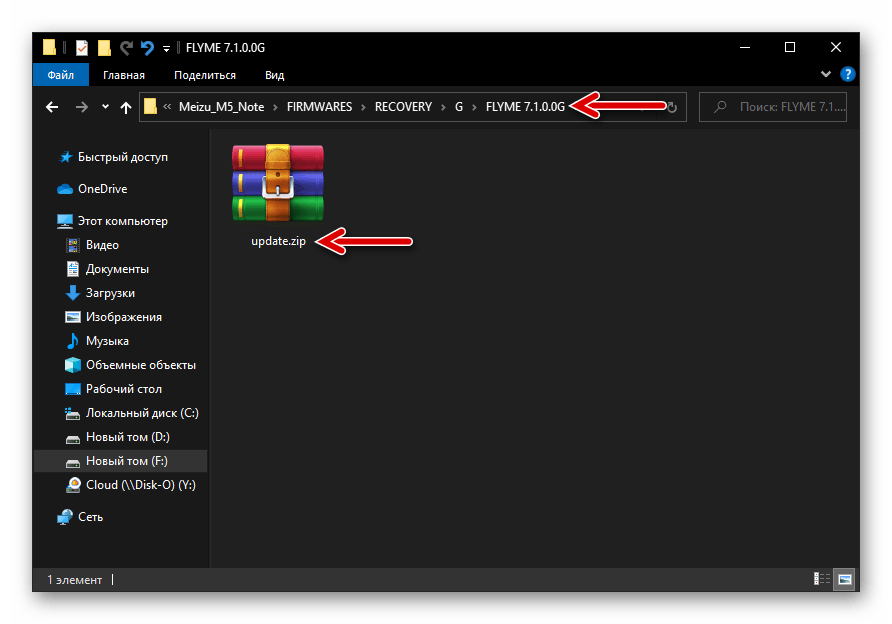Refresh the folder view
Image resolution: width=892 pixels, height=624 pixels.
[x=672, y=107]
